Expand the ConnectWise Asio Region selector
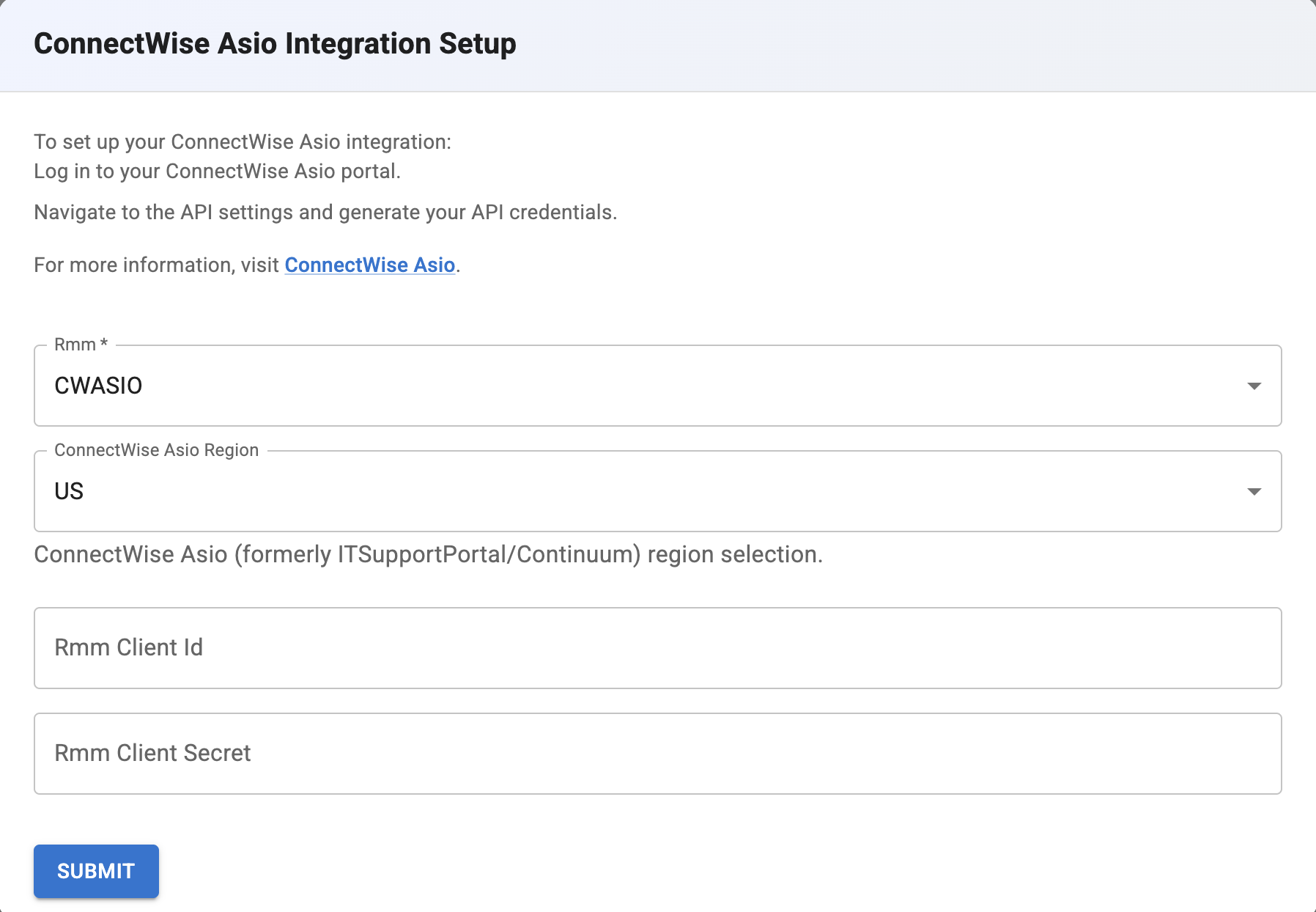 pos(658,490)
